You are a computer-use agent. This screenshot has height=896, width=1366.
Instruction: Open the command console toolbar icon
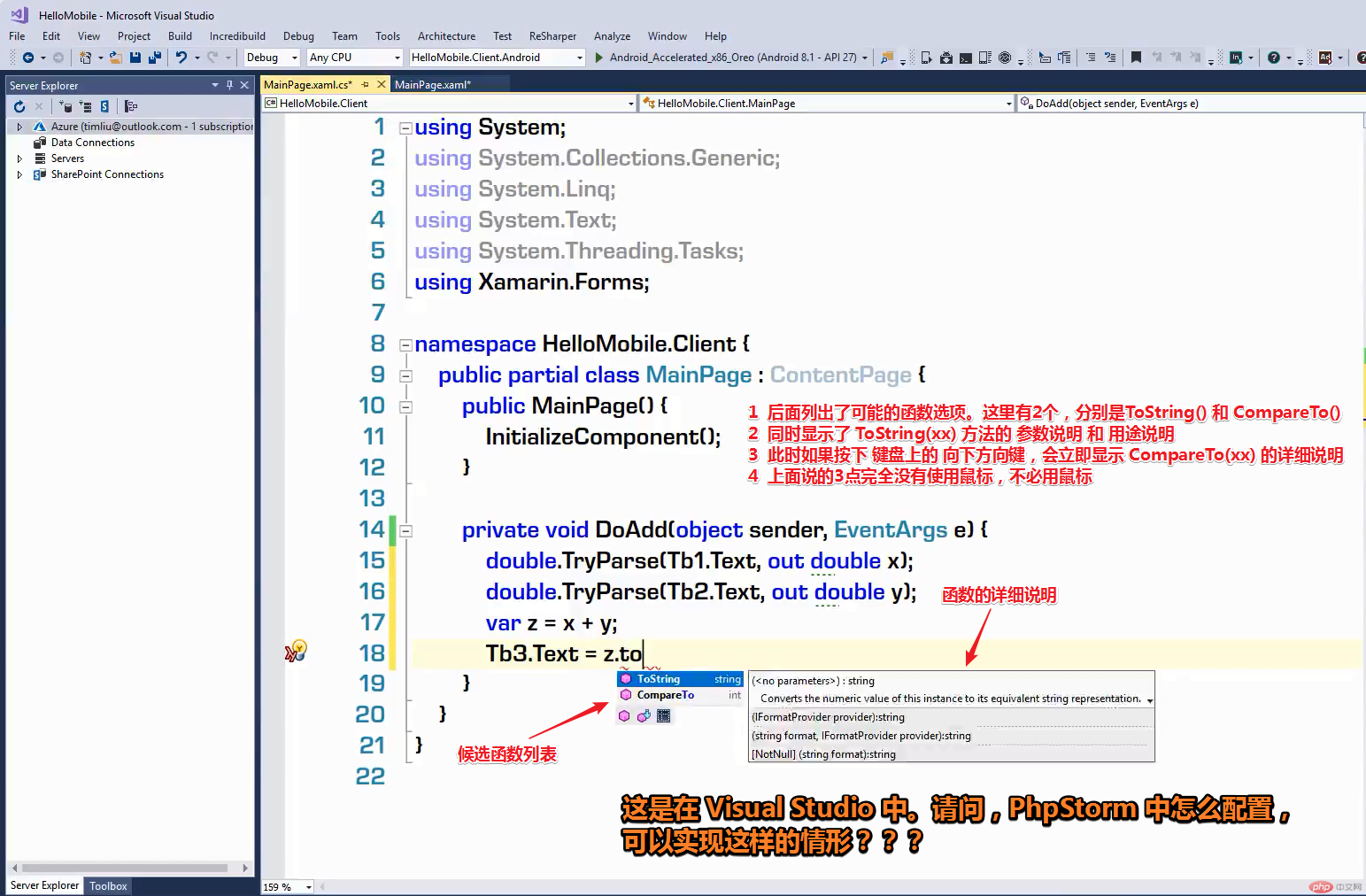[965, 58]
